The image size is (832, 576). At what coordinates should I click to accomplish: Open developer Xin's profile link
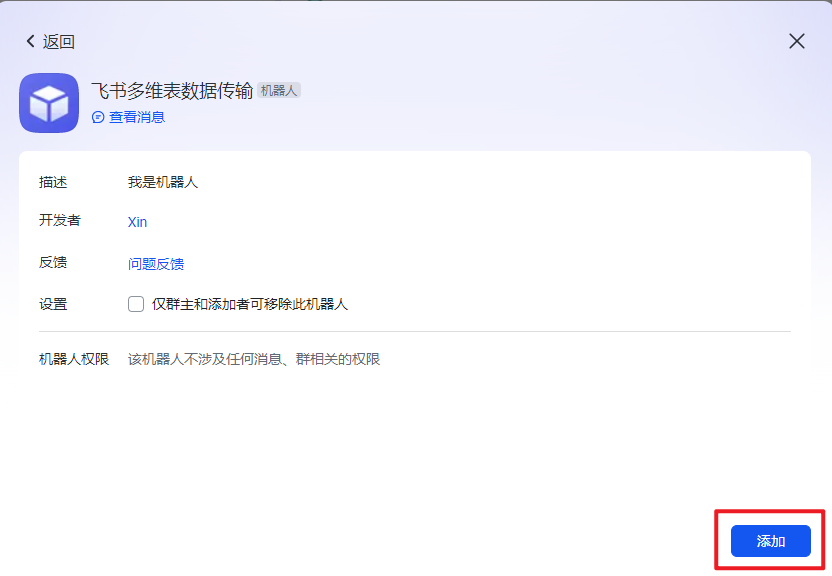137,222
